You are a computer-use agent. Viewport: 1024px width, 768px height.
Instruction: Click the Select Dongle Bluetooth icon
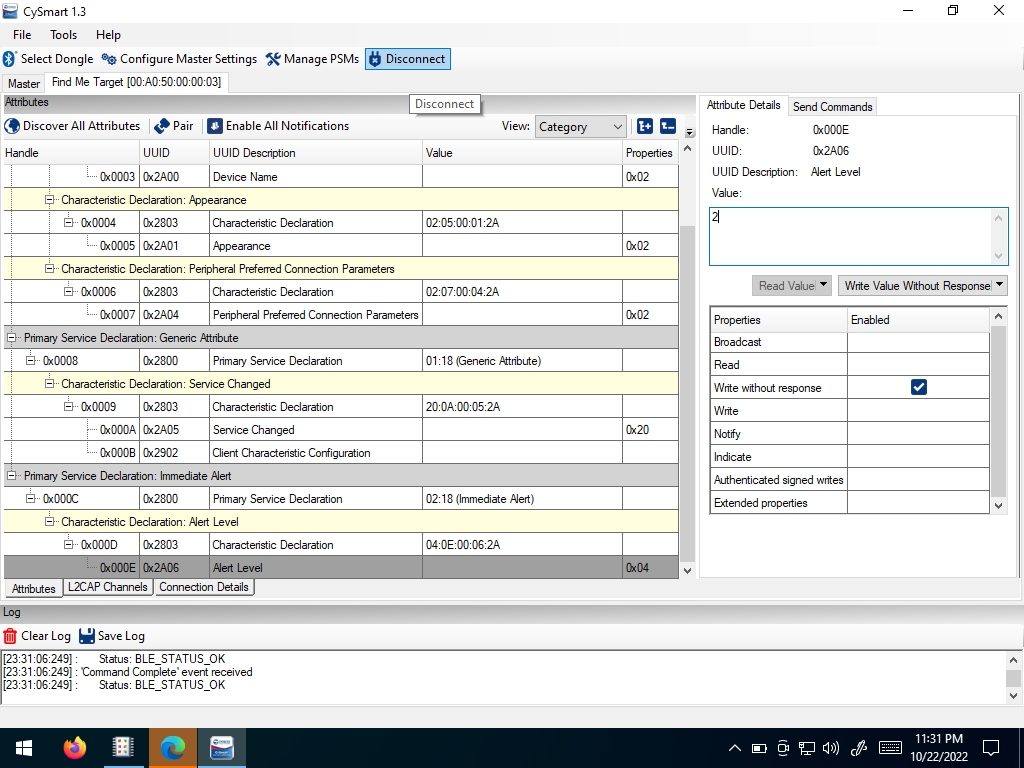(x=9, y=59)
